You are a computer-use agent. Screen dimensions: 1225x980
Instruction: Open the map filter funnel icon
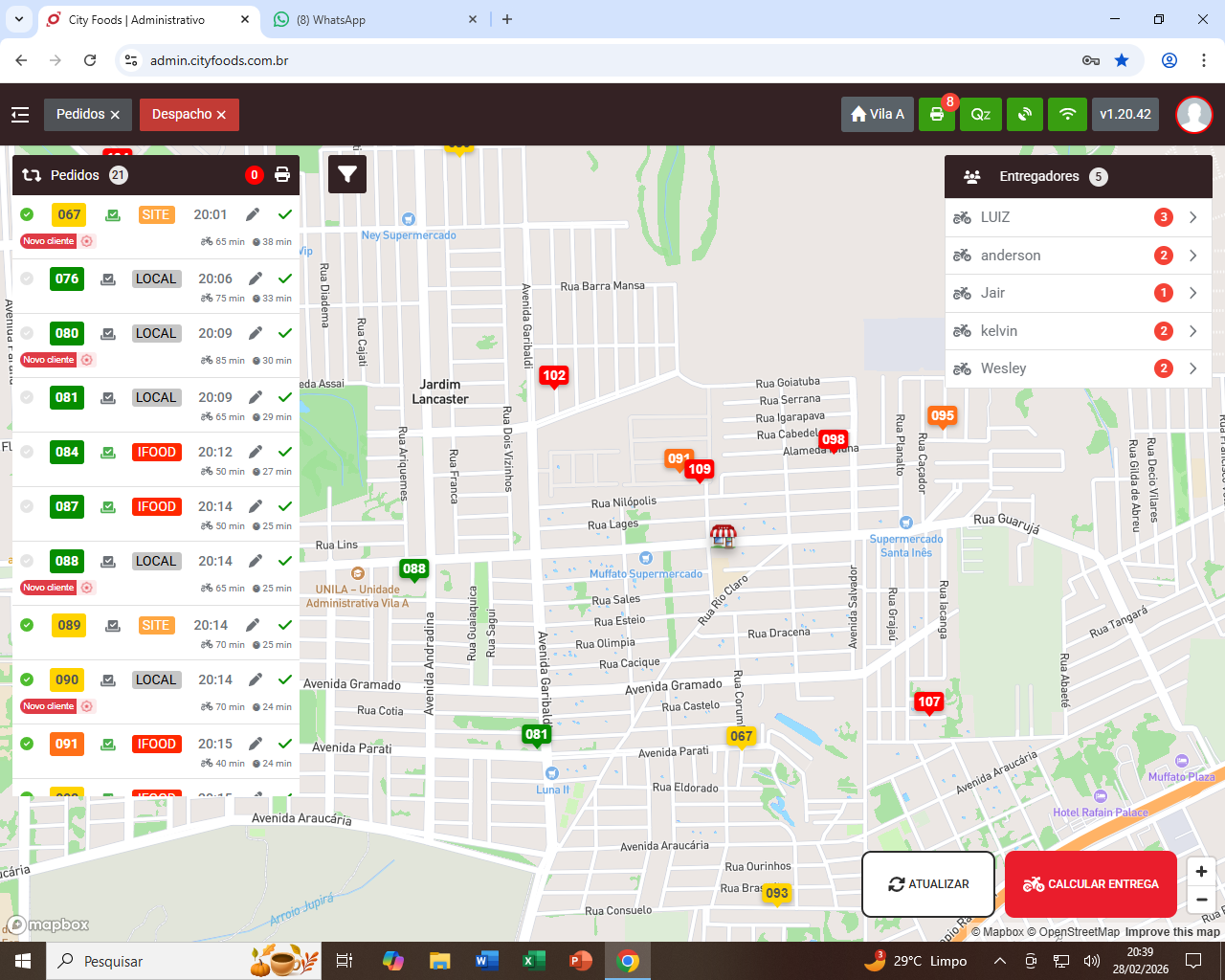tap(347, 174)
